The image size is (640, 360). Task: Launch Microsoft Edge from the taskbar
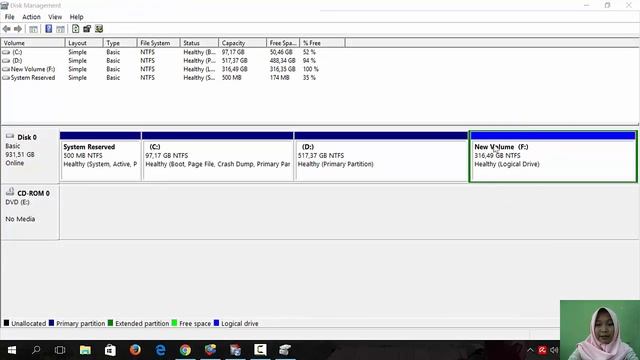tap(160, 350)
